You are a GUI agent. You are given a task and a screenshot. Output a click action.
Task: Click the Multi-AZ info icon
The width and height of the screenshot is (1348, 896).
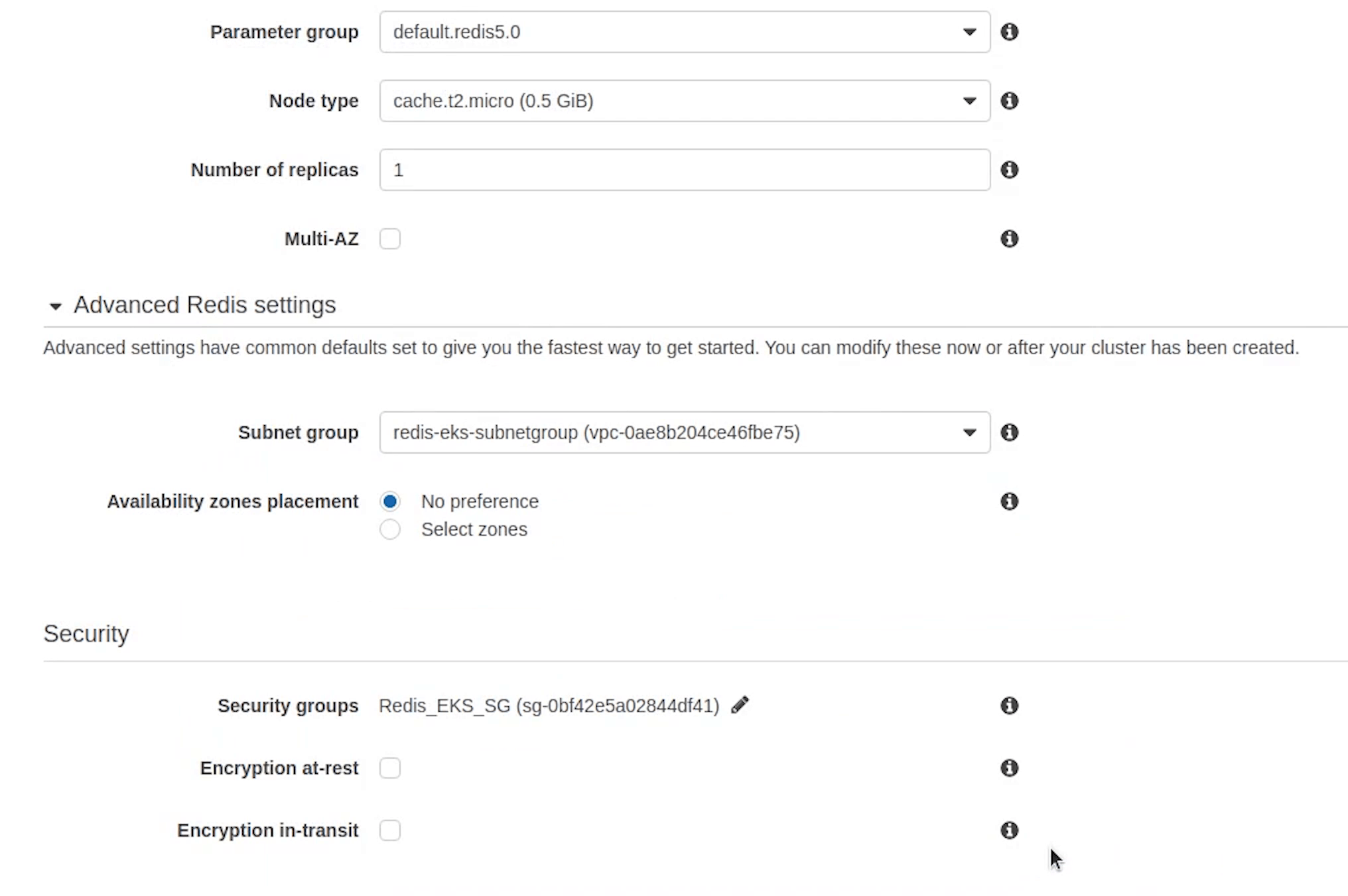tap(1009, 239)
